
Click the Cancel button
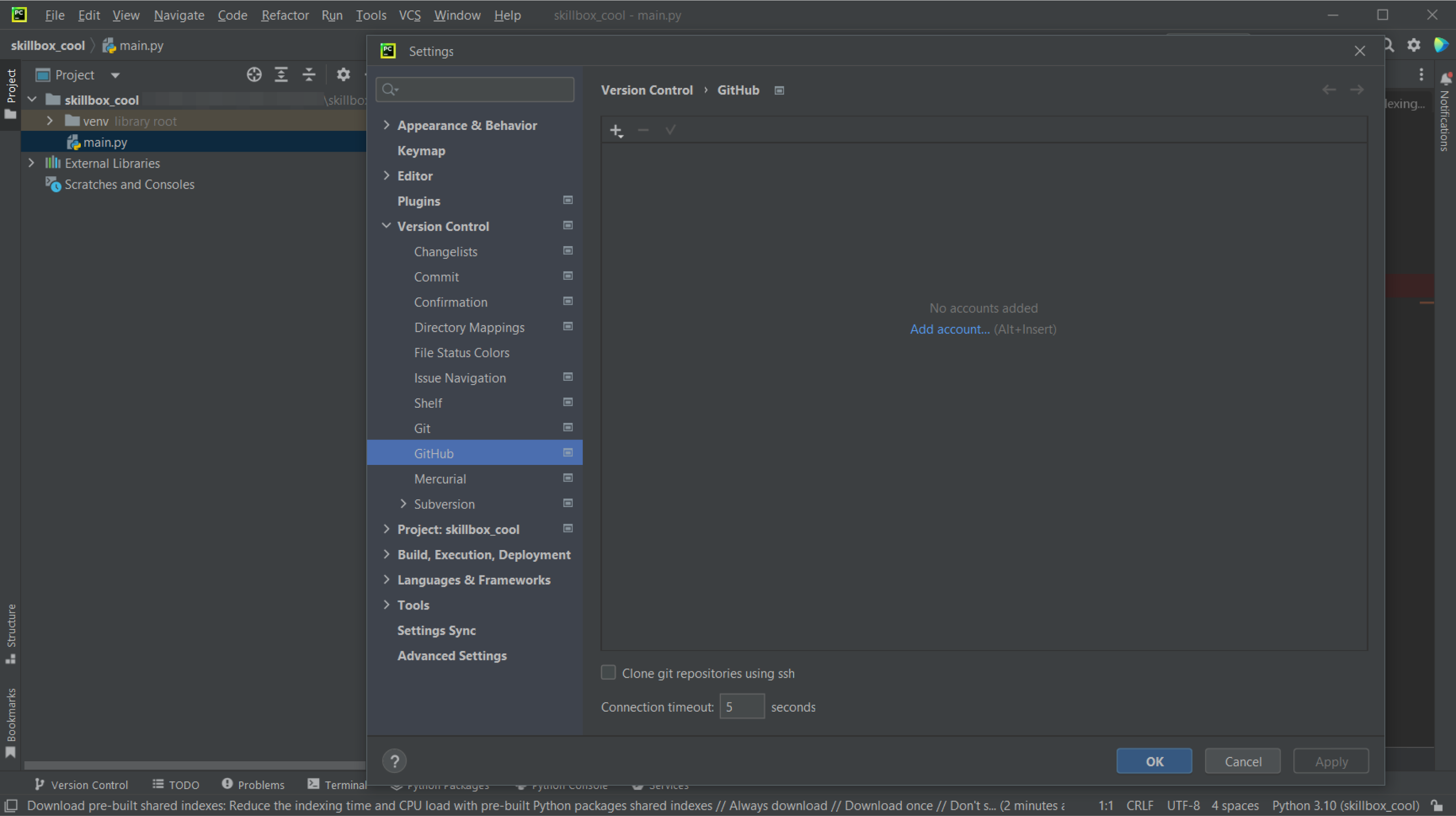pos(1242,761)
